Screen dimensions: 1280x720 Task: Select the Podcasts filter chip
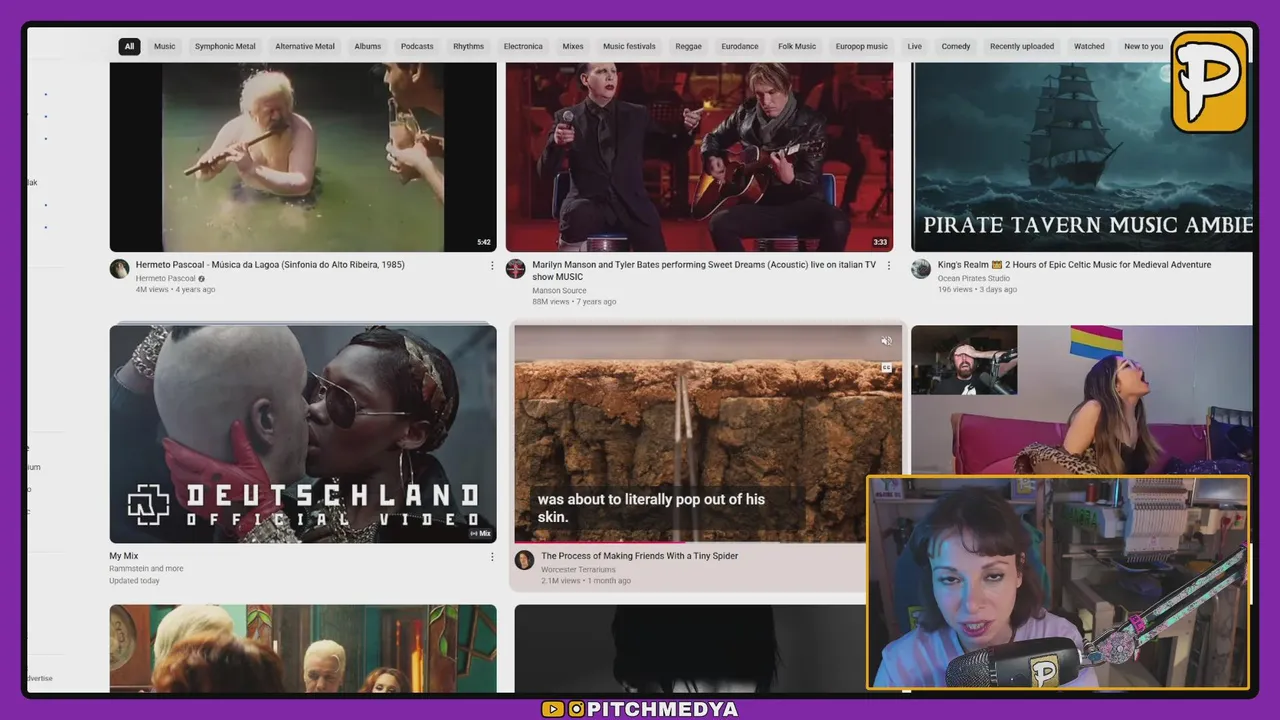point(417,46)
